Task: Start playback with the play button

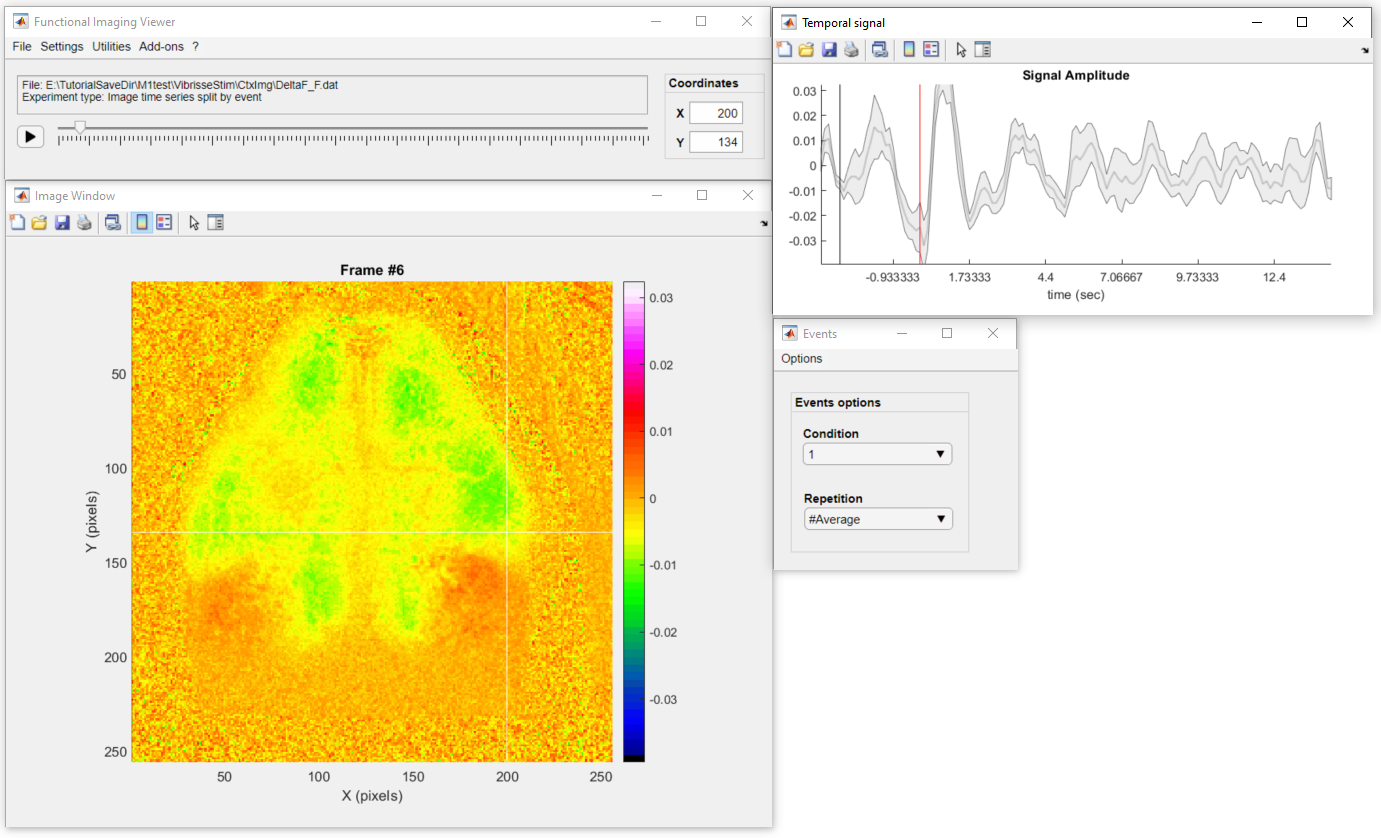Action: click(x=31, y=136)
